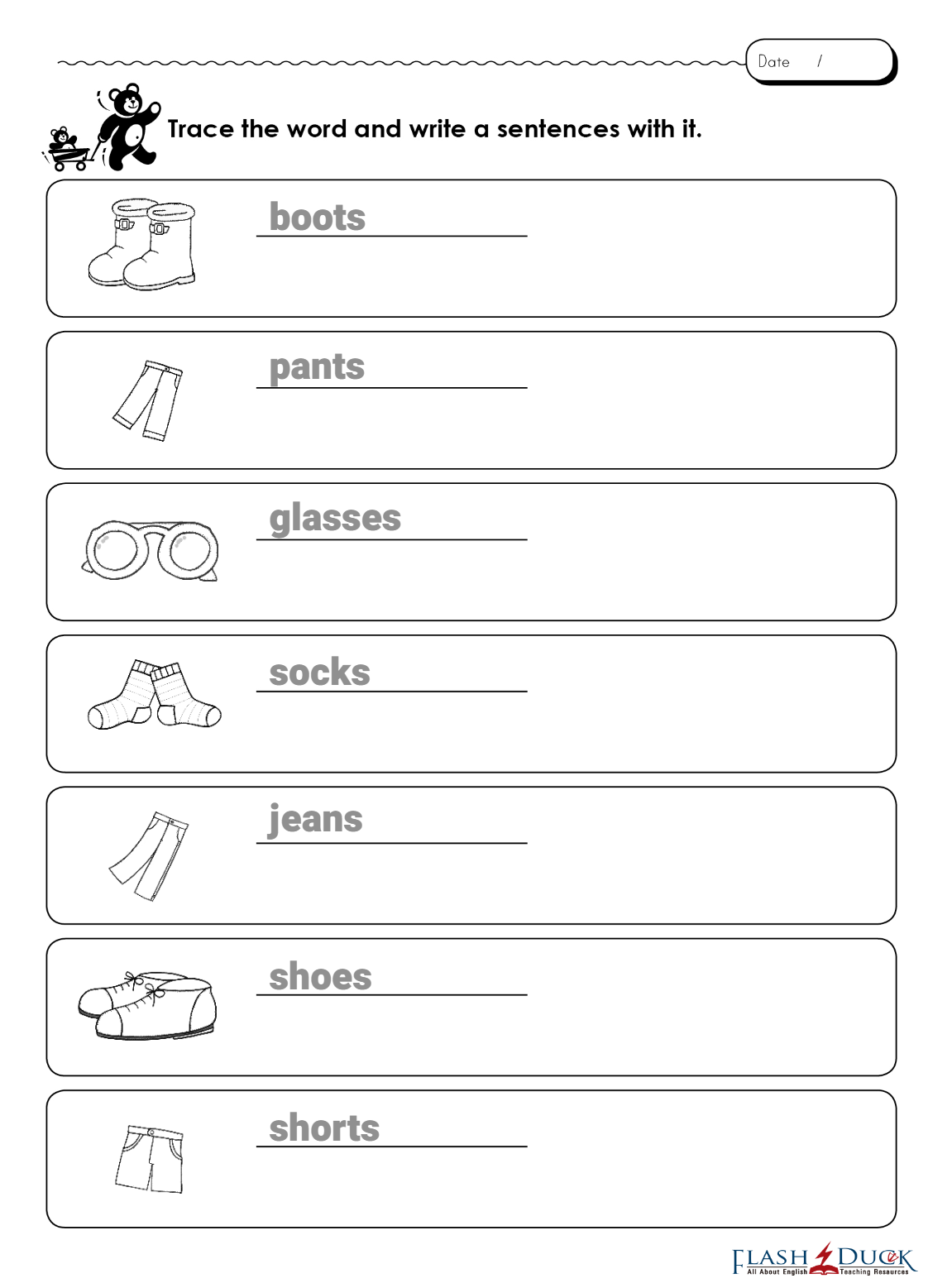Click the jeans illustration
The height and width of the screenshot is (1288, 928).
(150, 855)
